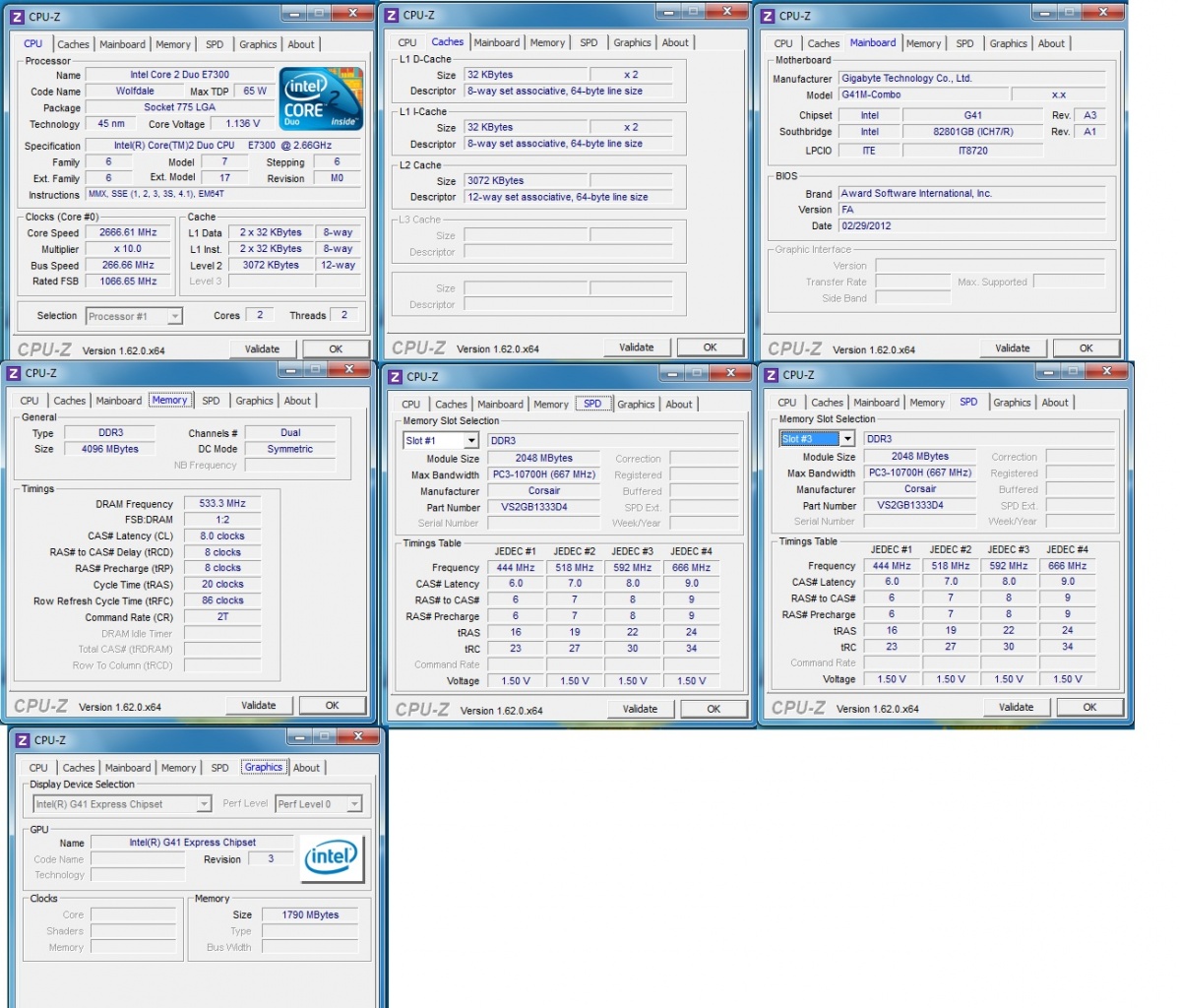Click the DC mode value "Symmetric"
The image size is (1180, 1008).
click(x=289, y=449)
